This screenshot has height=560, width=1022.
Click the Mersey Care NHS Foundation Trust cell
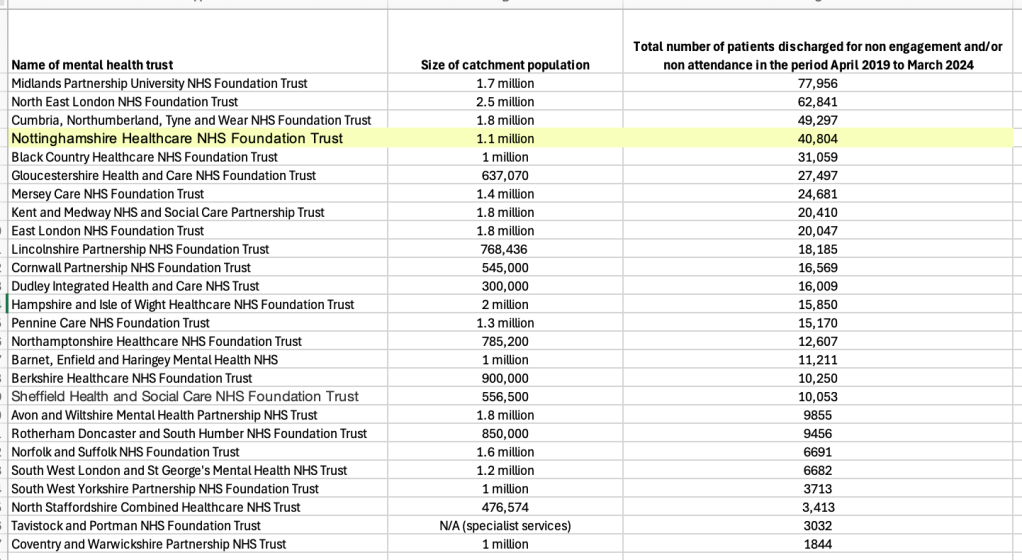pos(107,194)
